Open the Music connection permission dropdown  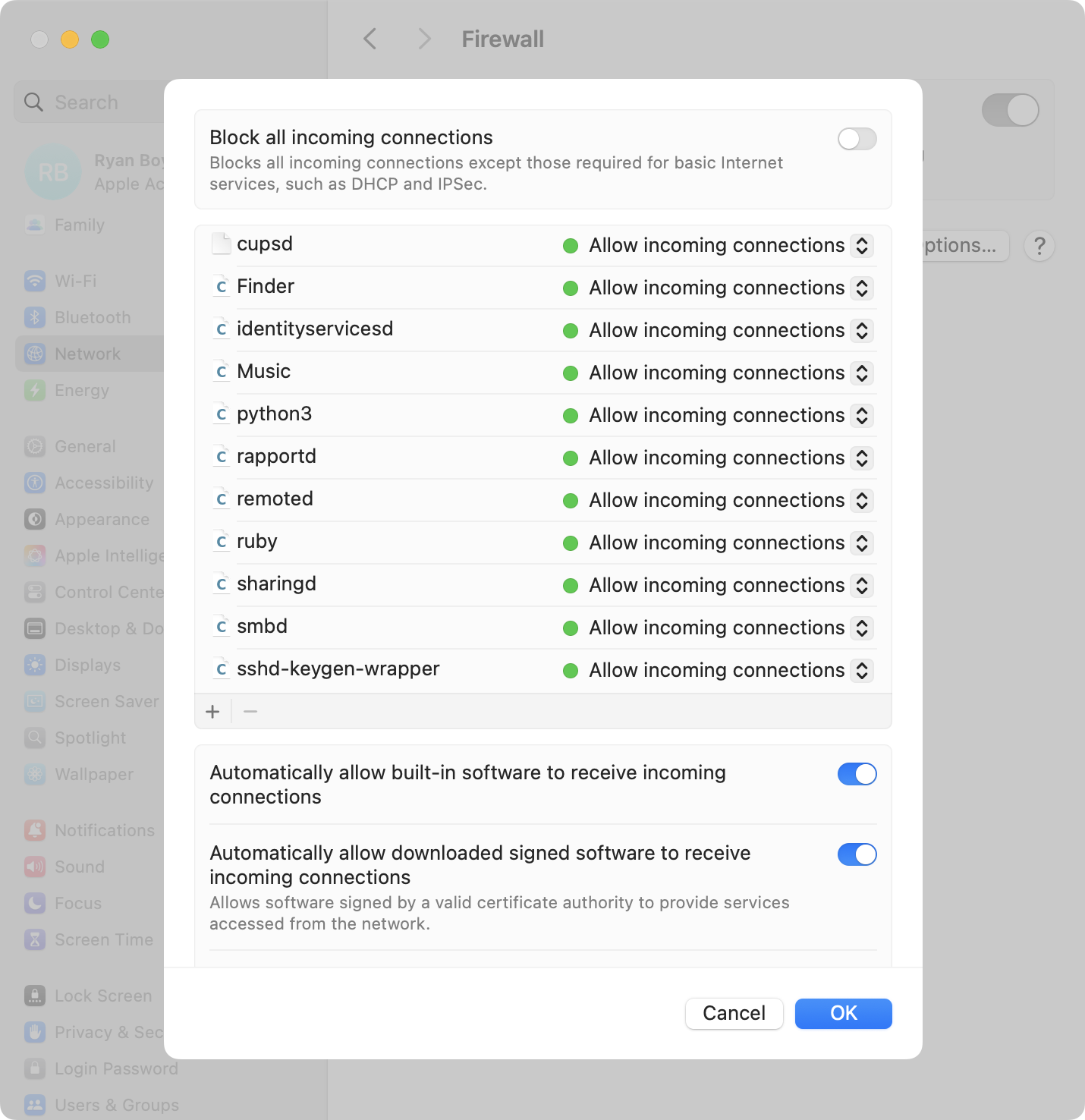861,373
